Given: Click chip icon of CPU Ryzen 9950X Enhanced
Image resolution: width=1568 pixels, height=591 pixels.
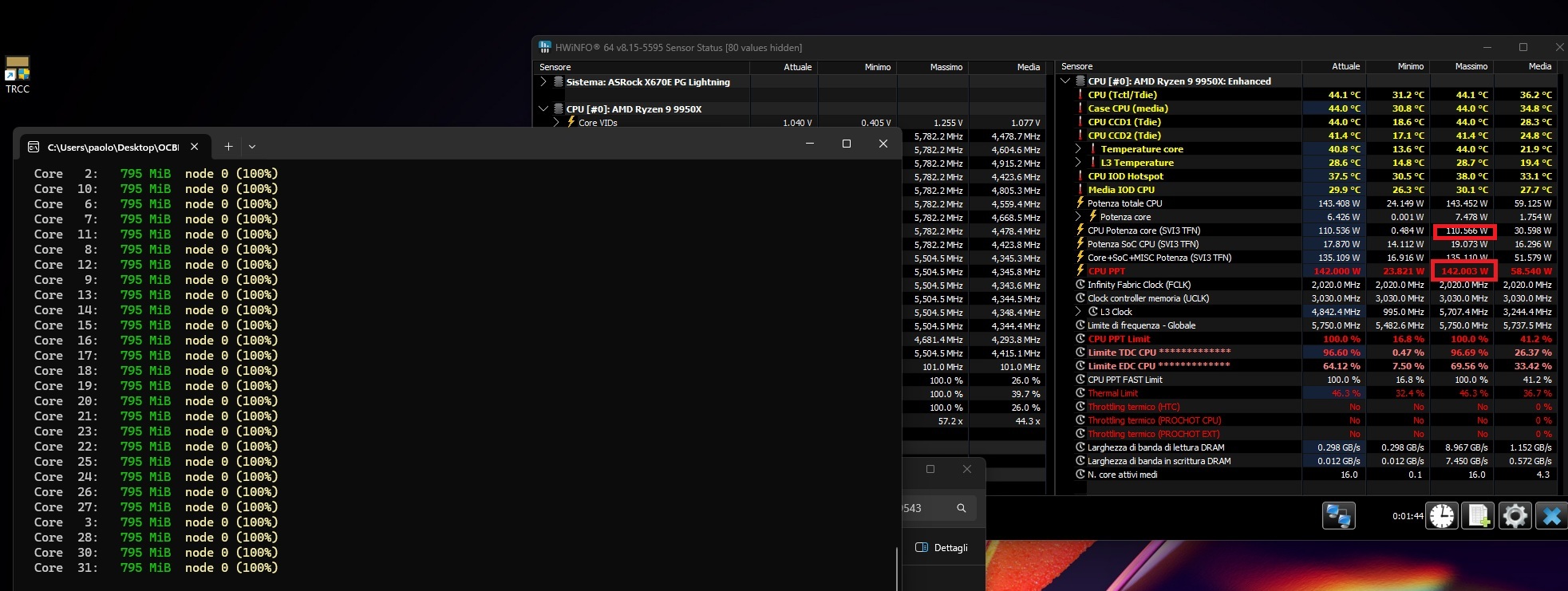Looking at the screenshot, I should 1080,81.
